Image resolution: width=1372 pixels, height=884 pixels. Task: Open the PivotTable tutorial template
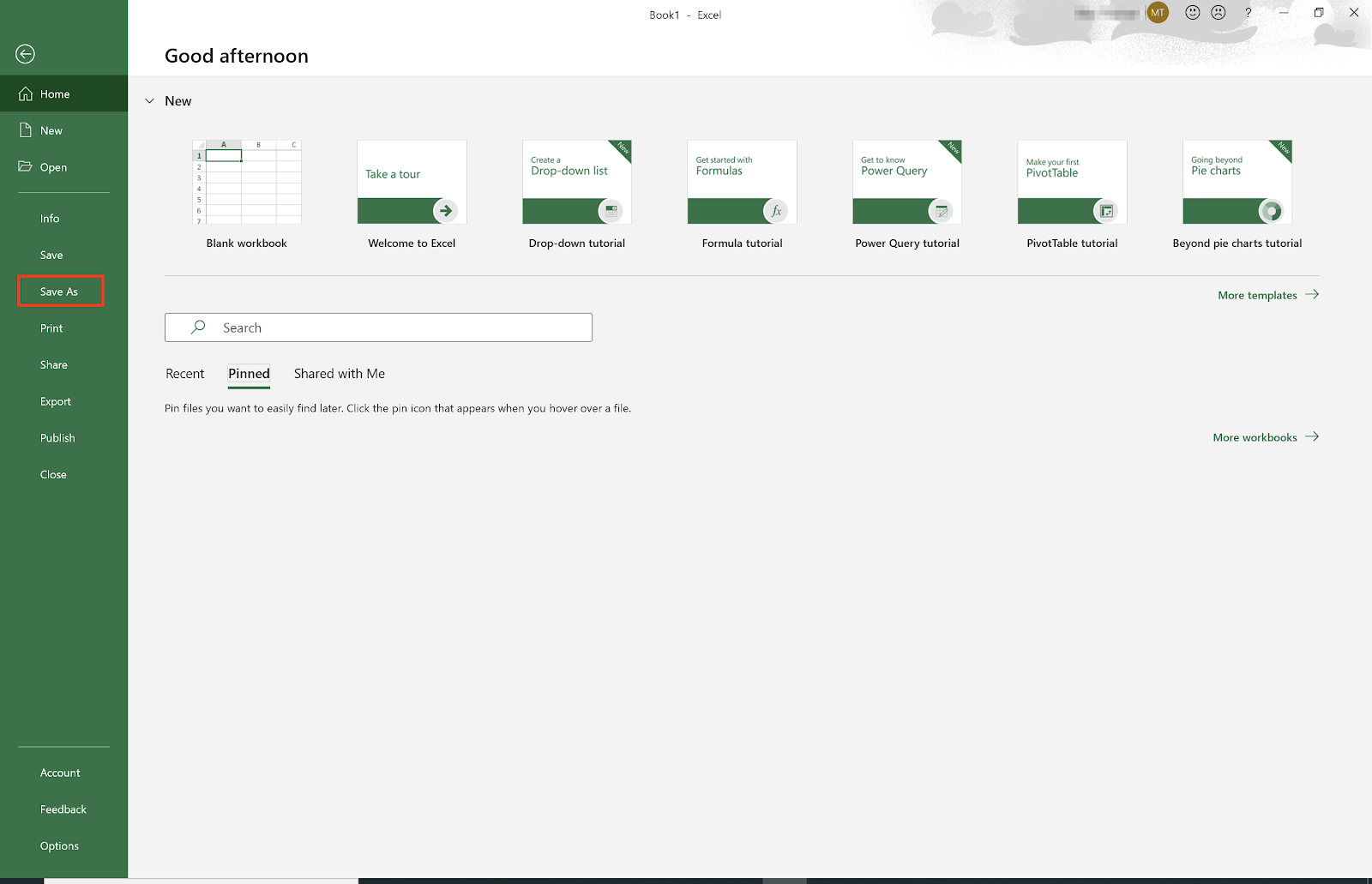(x=1072, y=182)
